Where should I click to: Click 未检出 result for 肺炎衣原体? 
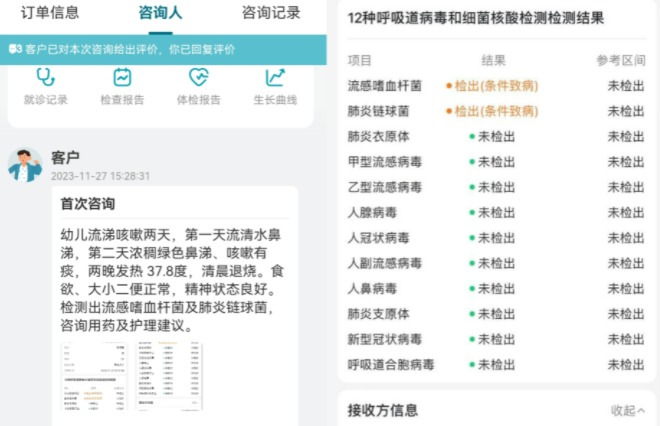point(492,136)
